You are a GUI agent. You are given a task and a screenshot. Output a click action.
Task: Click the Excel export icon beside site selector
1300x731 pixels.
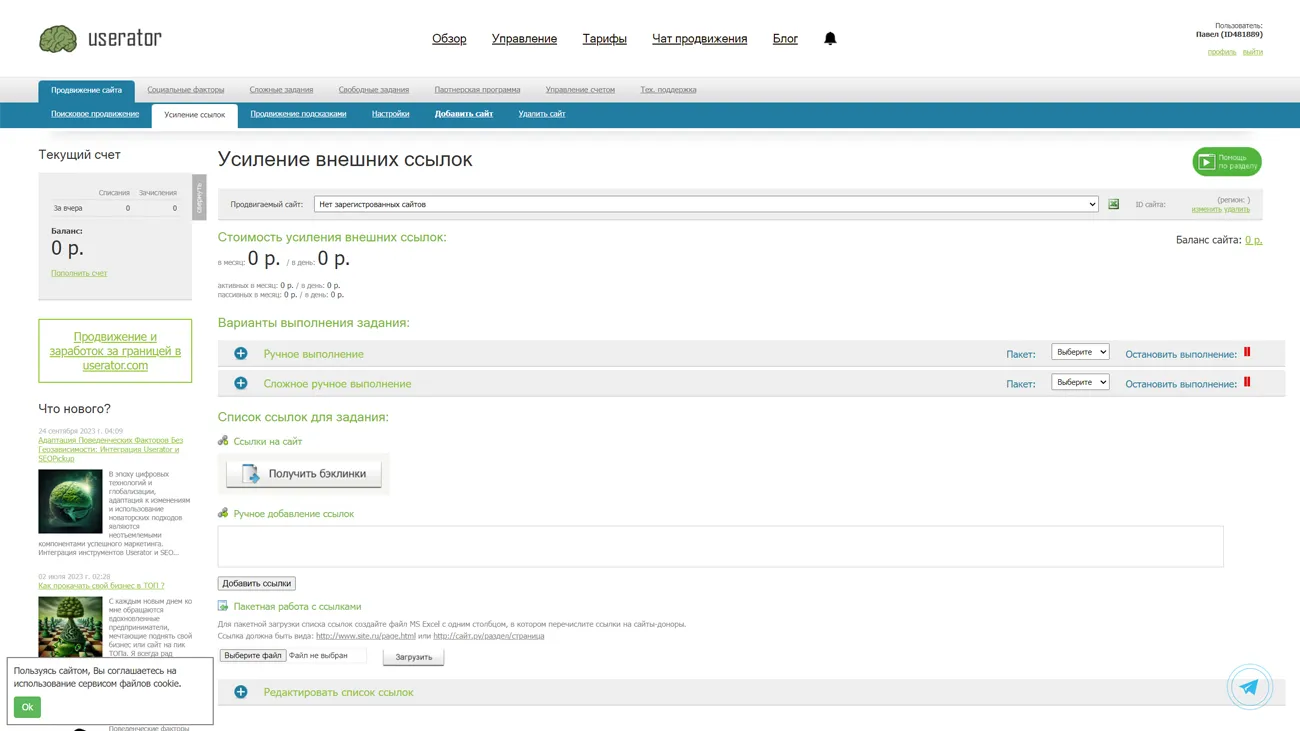[1113, 204]
